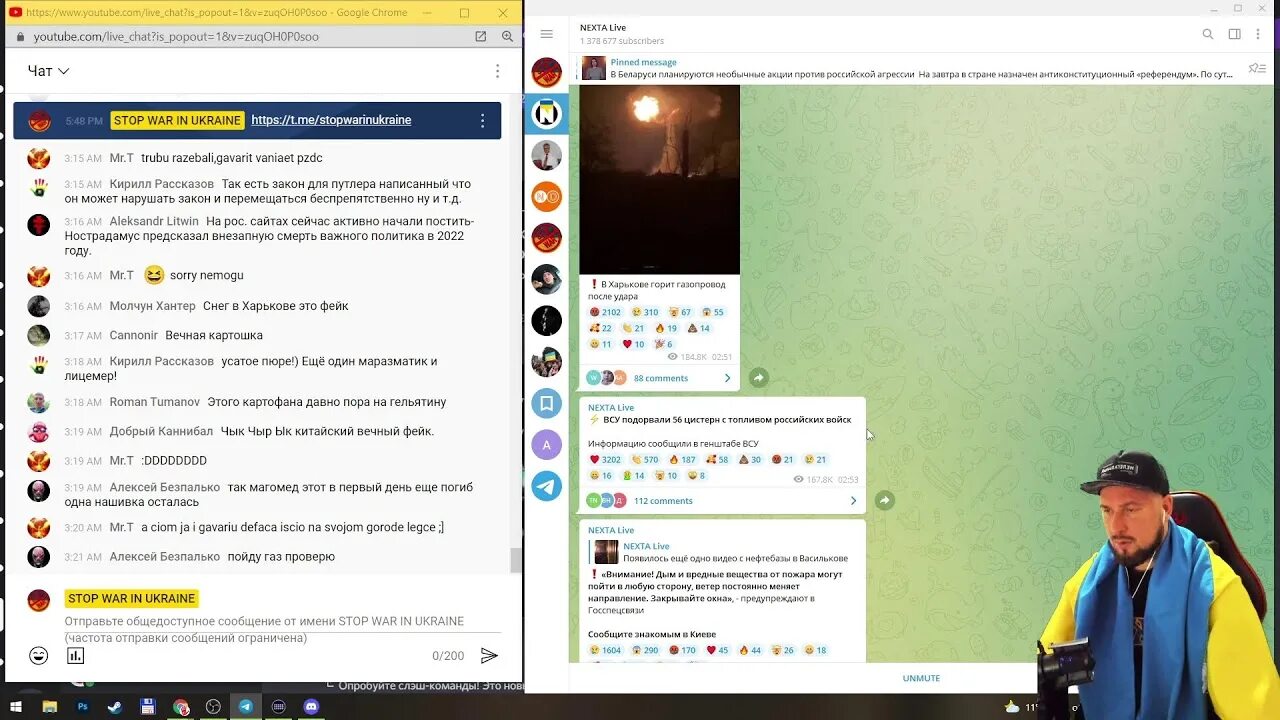Click Mr.T author name at 3:16 AM
This screenshot has height=720, width=1280.
(x=121, y=276)
